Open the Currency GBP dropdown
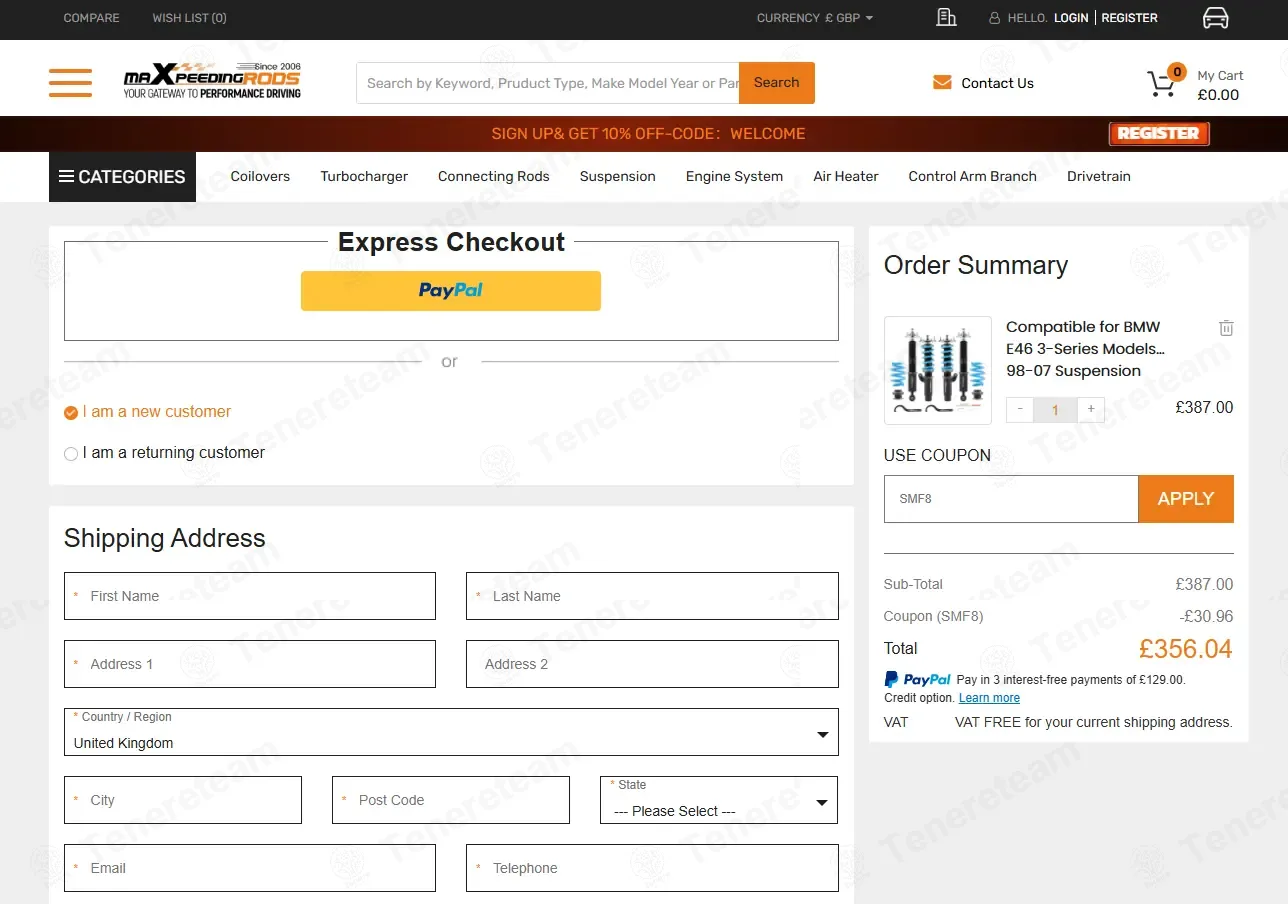 click(x=815, y=18)
